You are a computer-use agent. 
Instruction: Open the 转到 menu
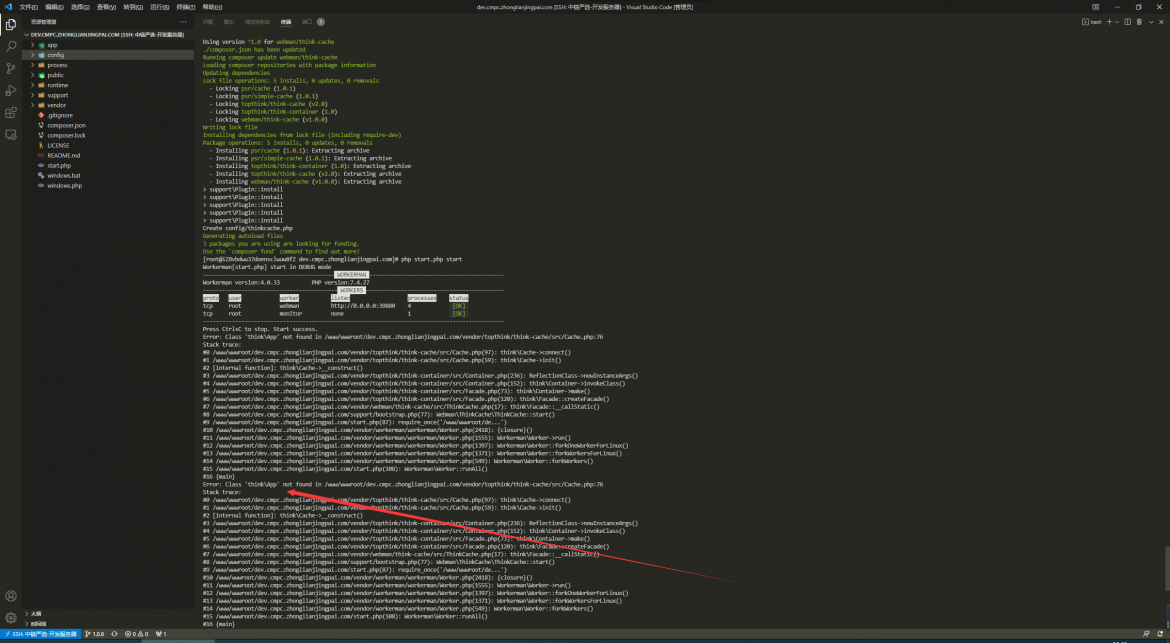(x=133, y=7)
